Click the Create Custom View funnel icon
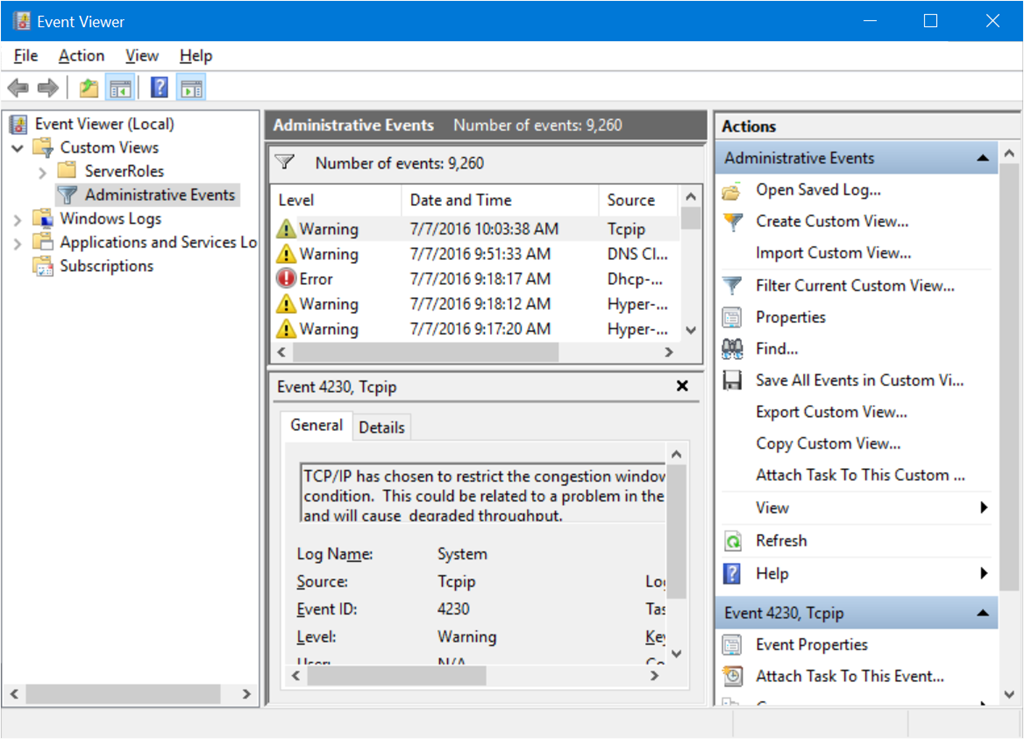The image size is (1024, 739). coord(733,222)
